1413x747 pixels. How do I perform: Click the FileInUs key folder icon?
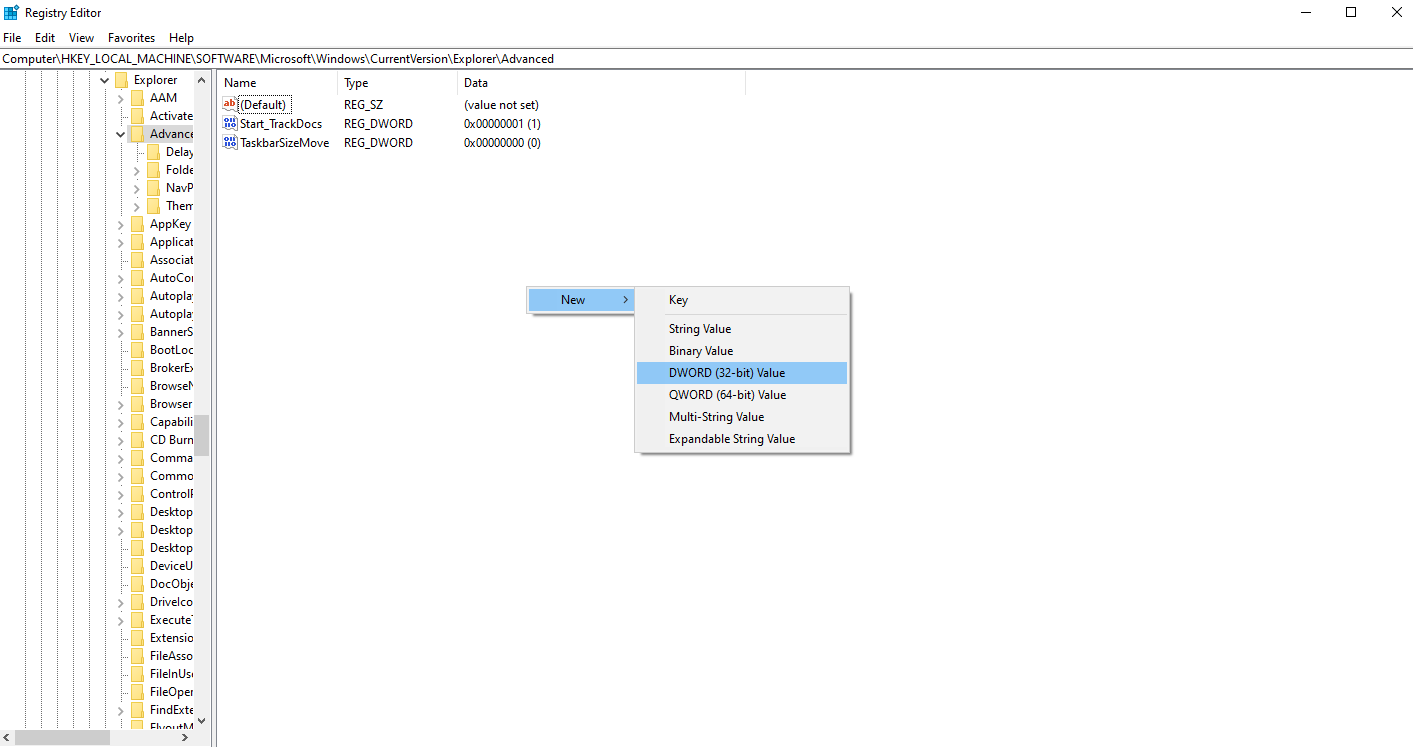138,674
